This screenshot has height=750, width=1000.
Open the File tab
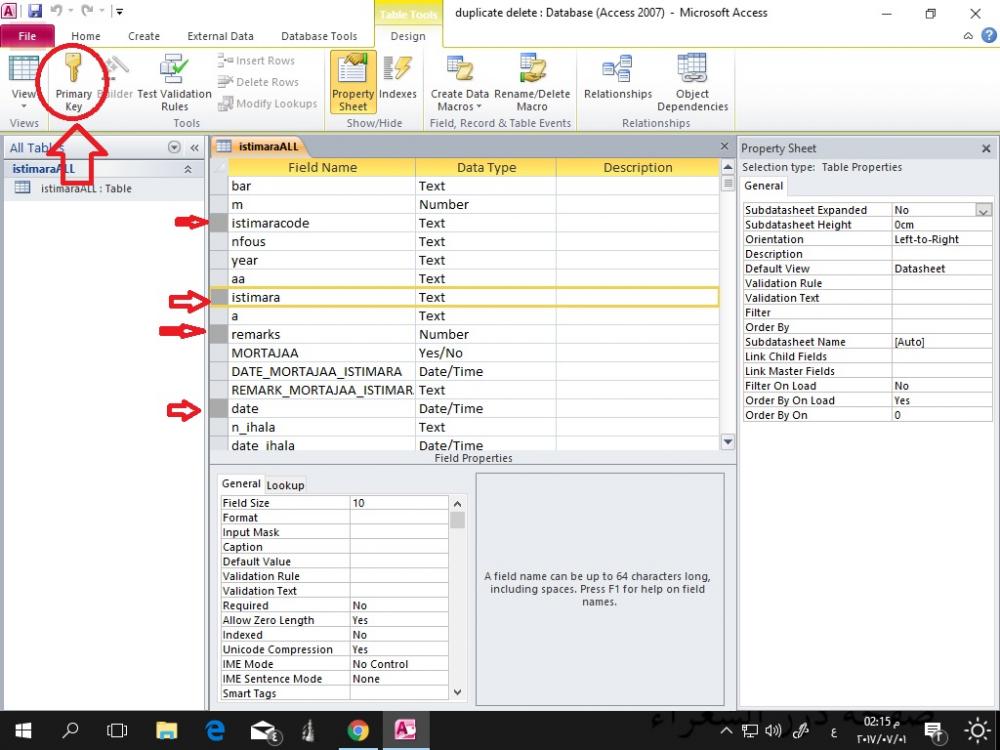tap(27, 36)
